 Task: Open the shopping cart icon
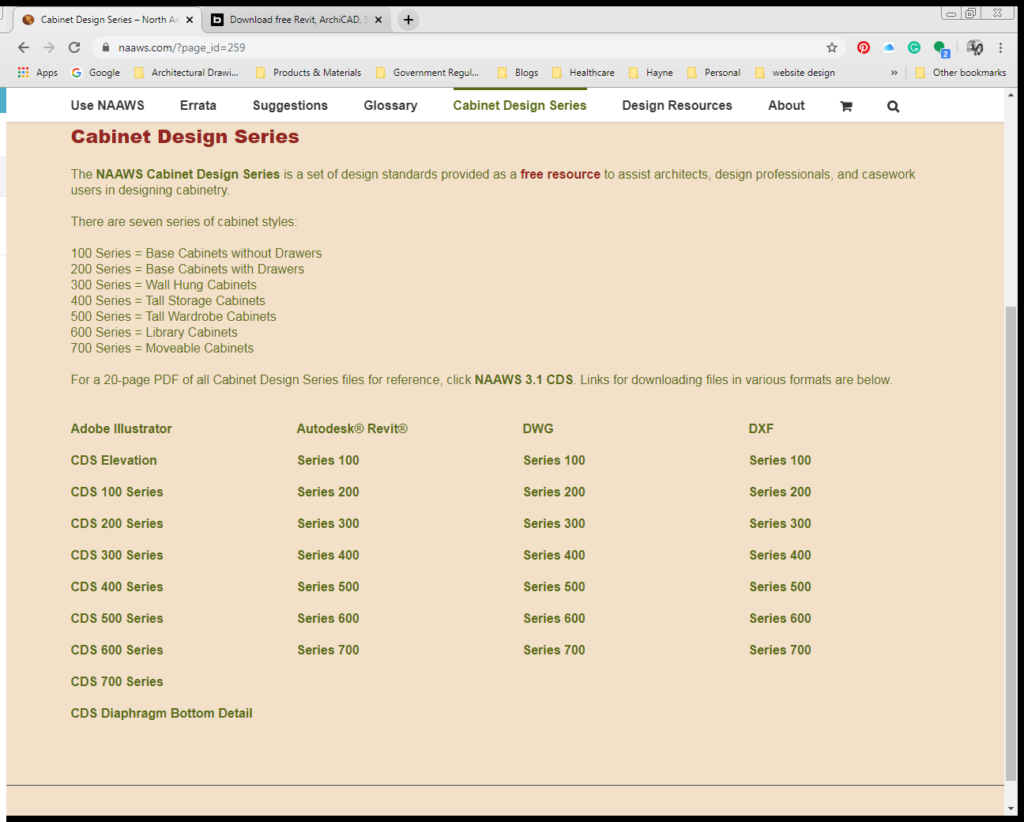click(846, 106)
